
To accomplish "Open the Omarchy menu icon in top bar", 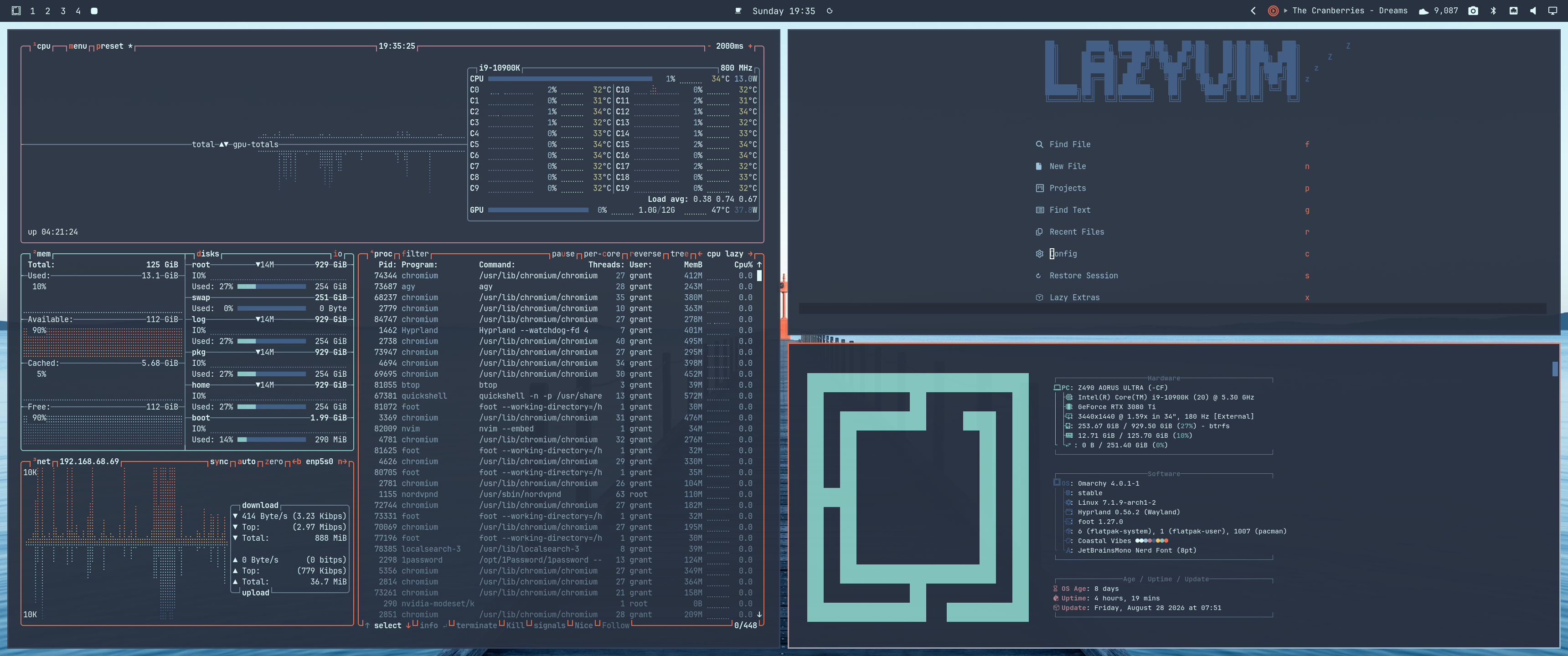I will click(16, 11).
